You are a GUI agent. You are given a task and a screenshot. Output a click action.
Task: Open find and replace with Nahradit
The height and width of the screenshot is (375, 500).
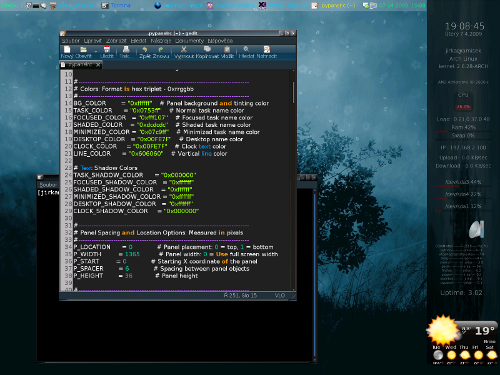[x=267, y=52]
